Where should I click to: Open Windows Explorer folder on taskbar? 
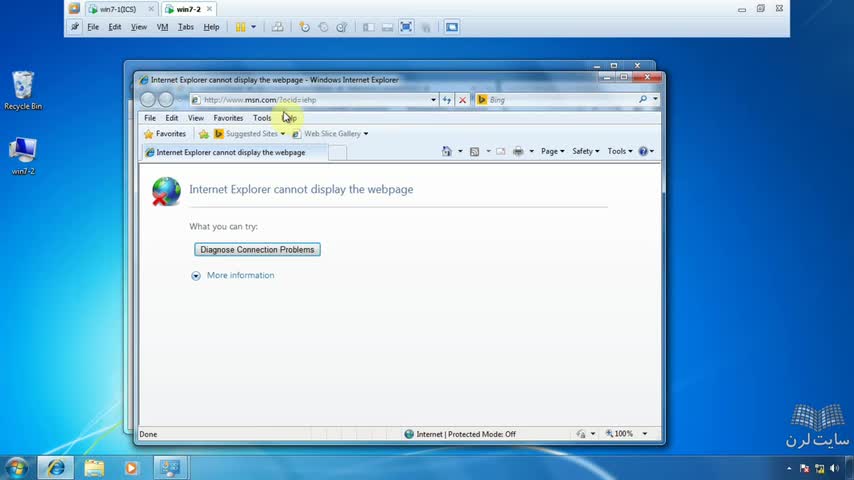click(x=94, y=468)
